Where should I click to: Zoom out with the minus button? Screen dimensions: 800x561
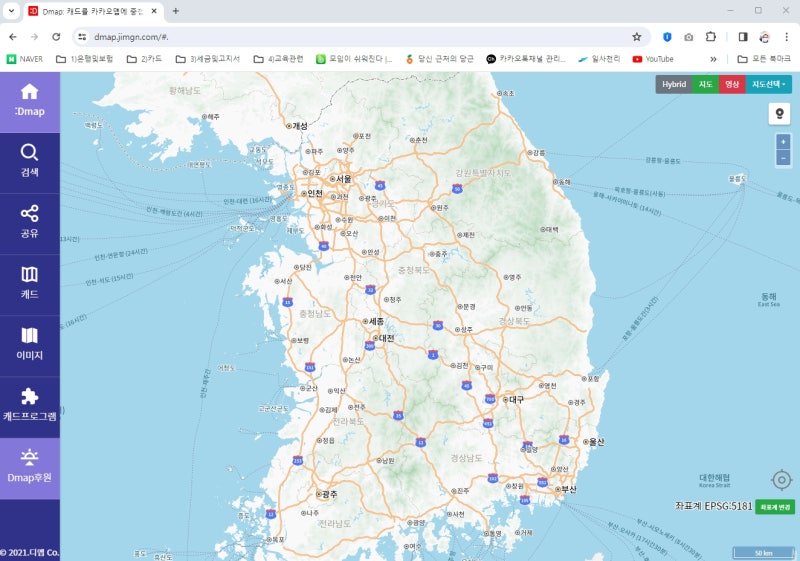tap(783, 158)
